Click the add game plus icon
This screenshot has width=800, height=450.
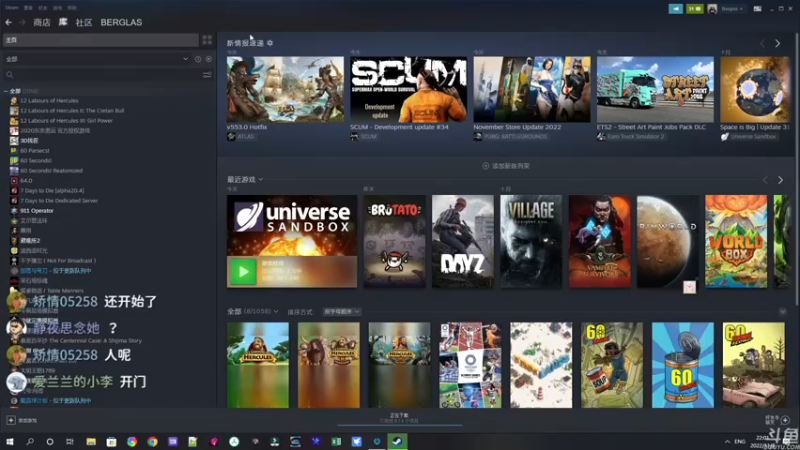click(x=11, y=420)
